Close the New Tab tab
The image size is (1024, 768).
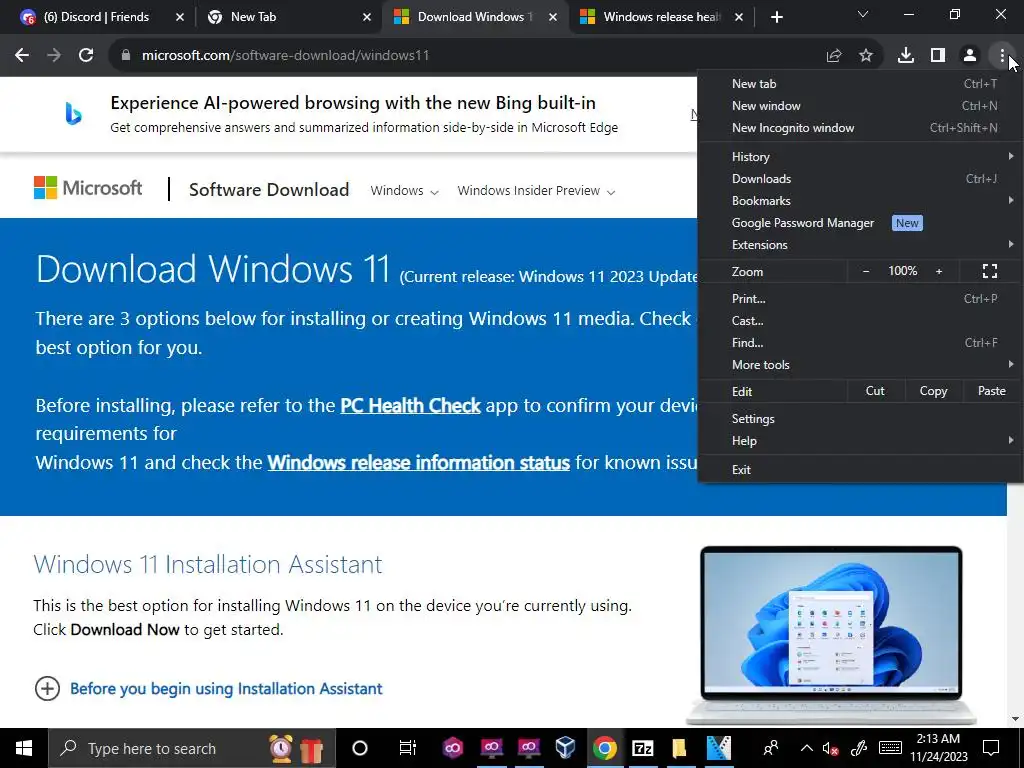click(x=367, y=17)
